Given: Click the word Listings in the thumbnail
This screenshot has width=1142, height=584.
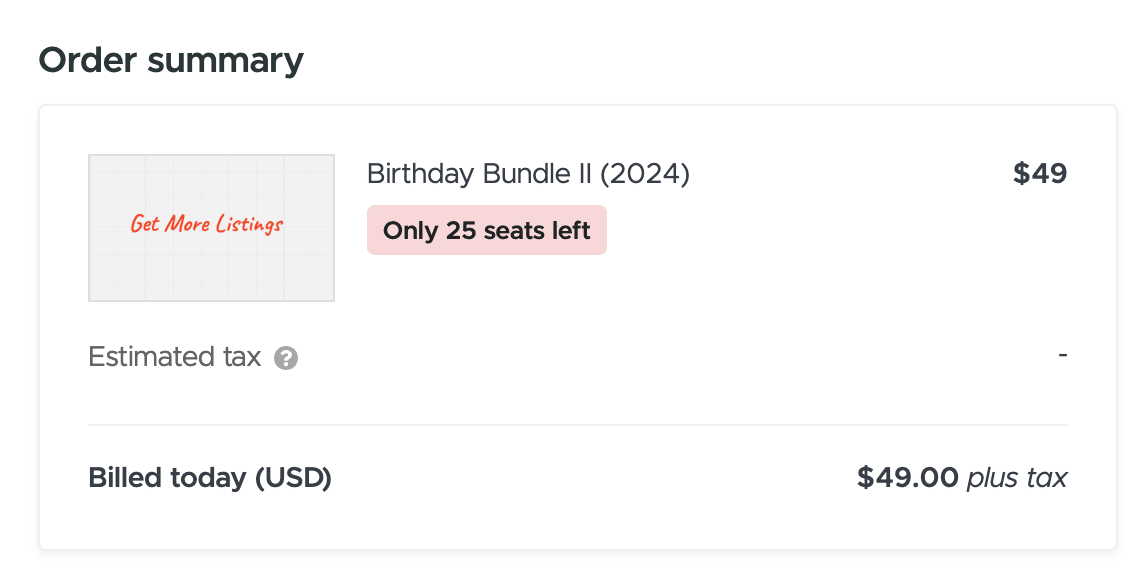Looking at the screenshot, I should (250, 225).
